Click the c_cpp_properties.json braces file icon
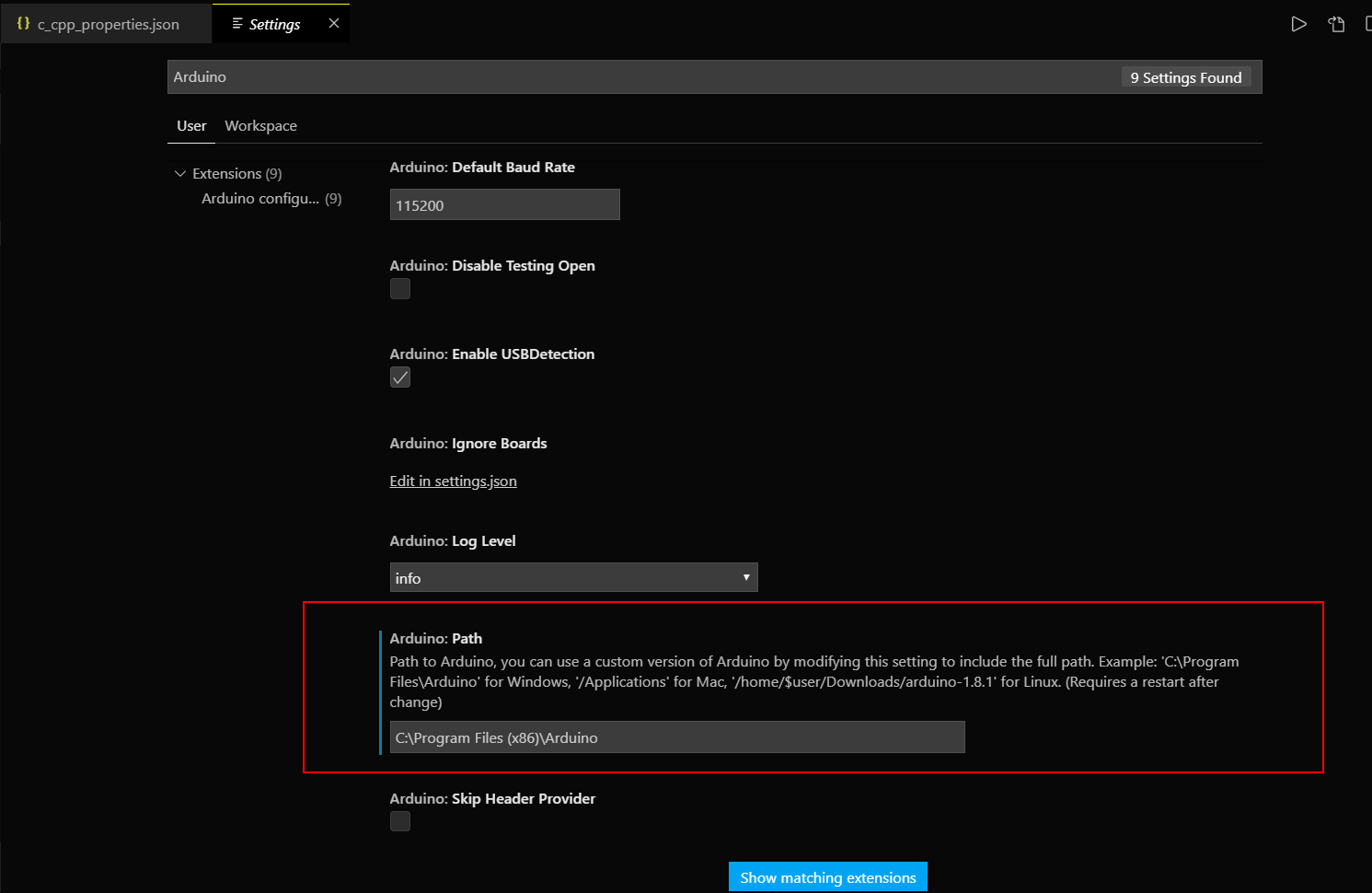Screen dimensions: 1372x893 click(24, 23)
